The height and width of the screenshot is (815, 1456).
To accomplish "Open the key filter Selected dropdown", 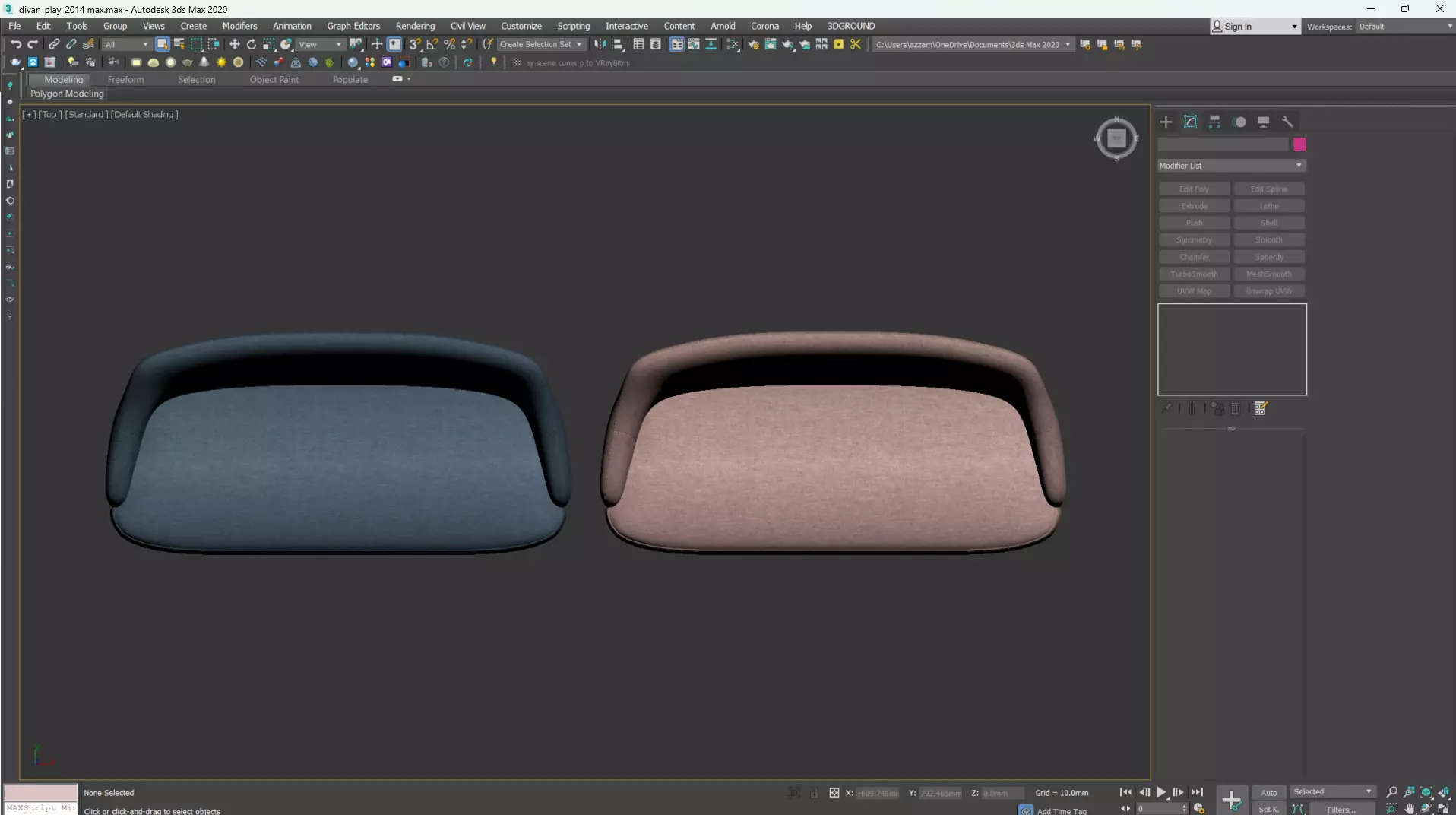I will tap(1333, 791).
